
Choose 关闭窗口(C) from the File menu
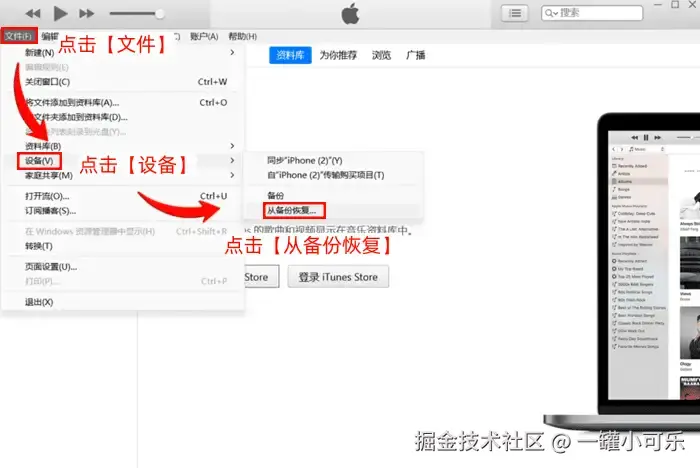(x=123, y=82)
